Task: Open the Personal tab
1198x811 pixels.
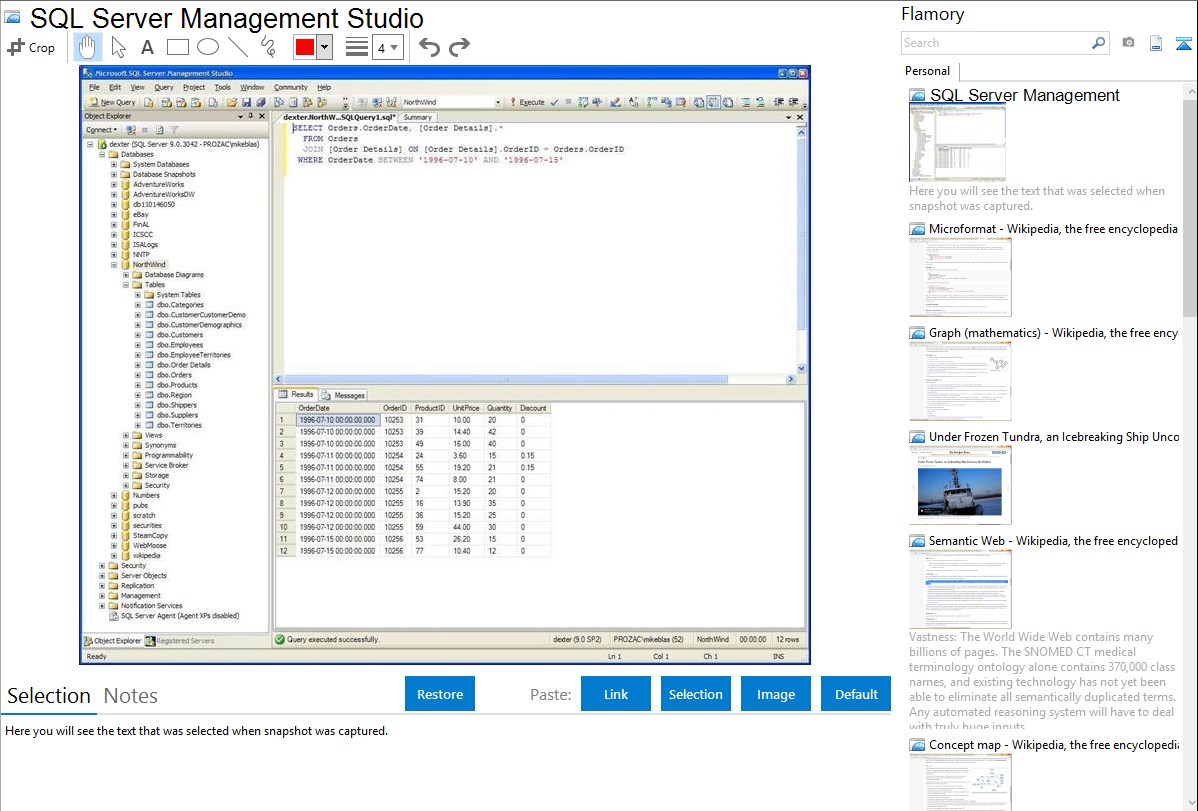Action: coord(928,71)
